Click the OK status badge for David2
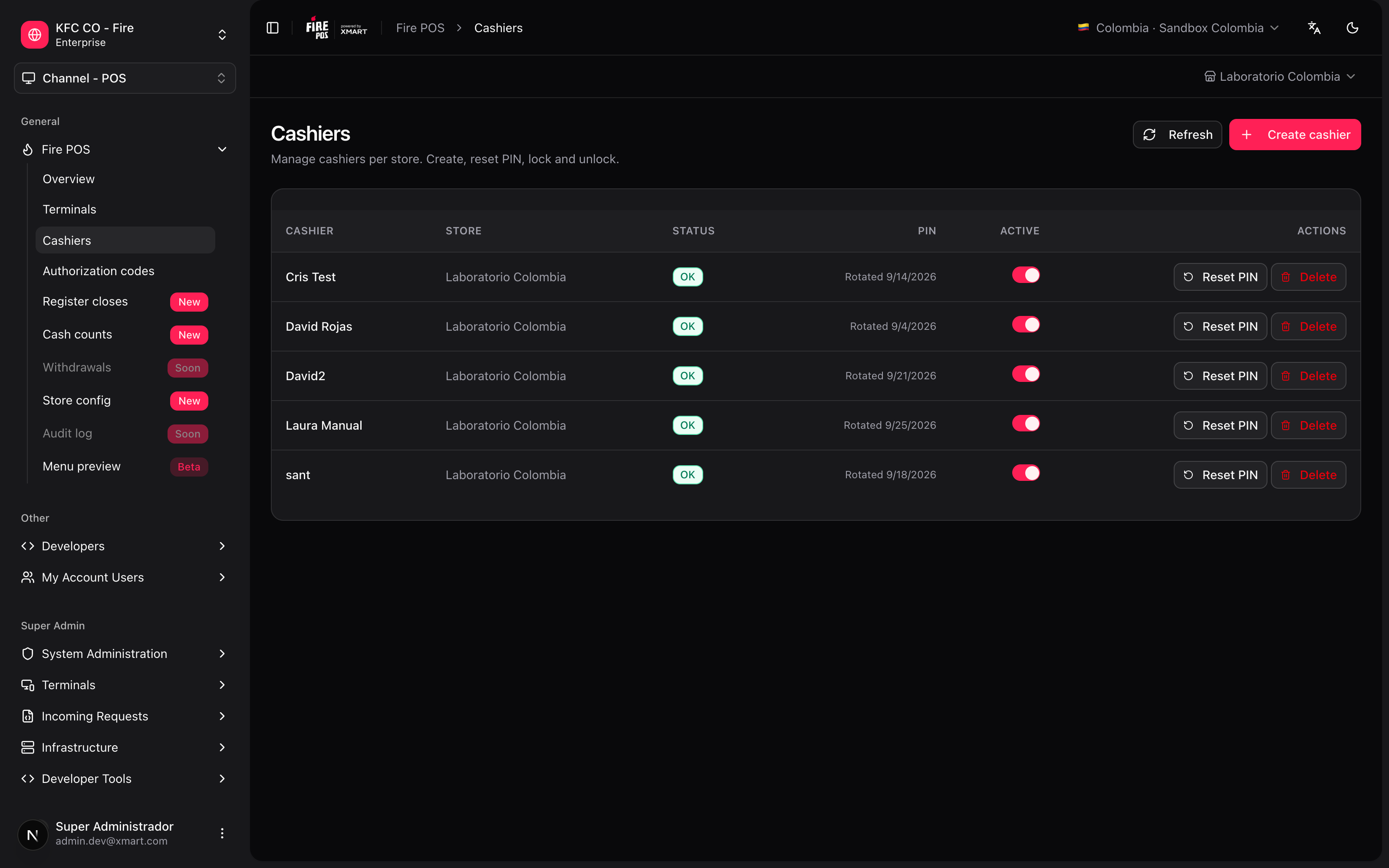 [x=688, y=375]
